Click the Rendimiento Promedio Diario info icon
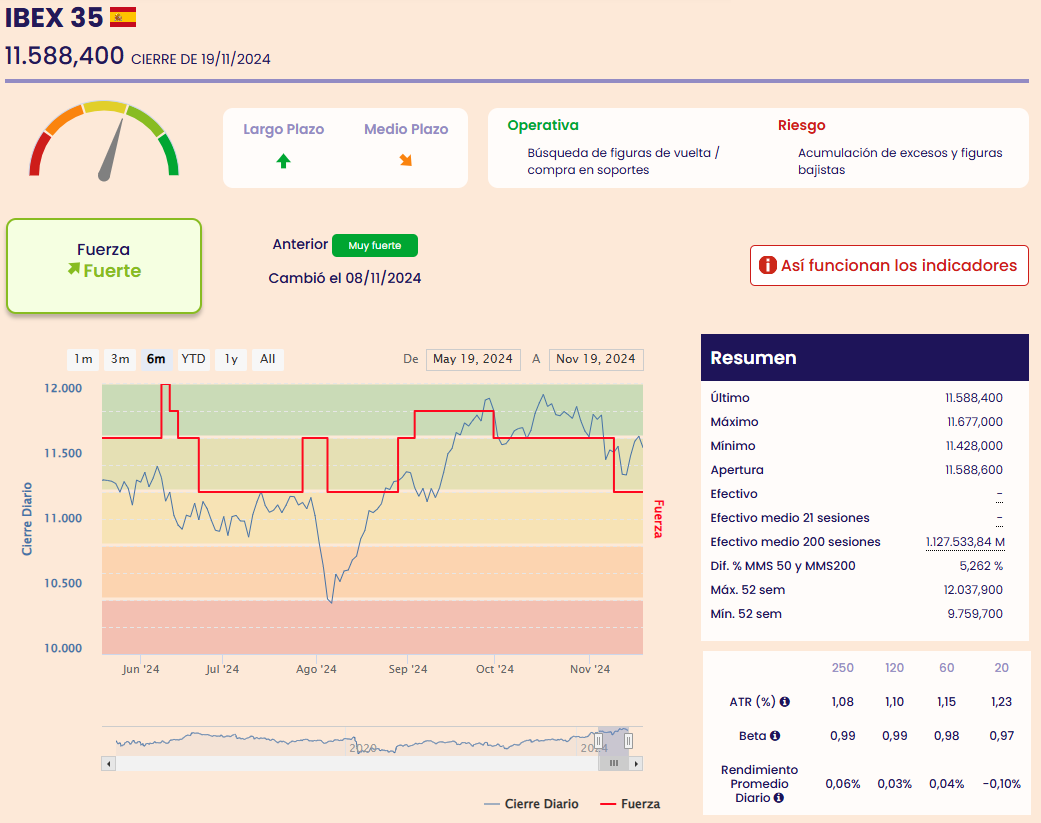1041x823 pixels. click(x=779, y=798)
